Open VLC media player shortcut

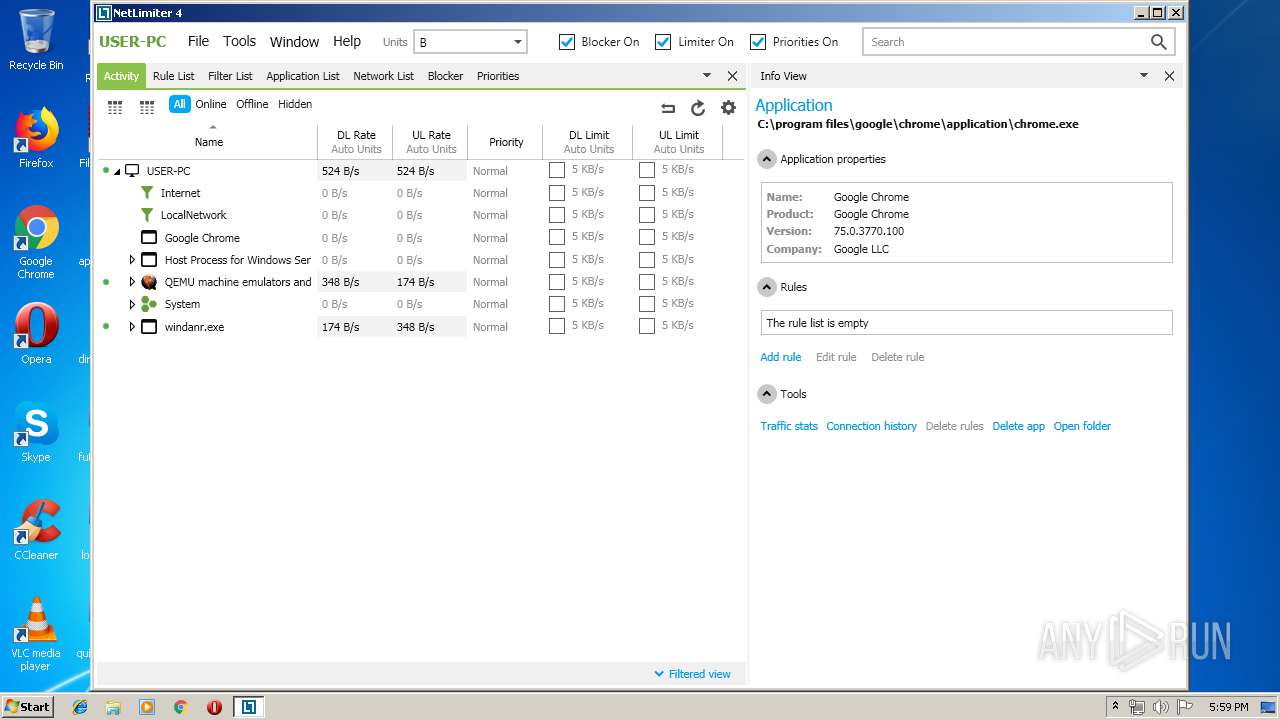pyautogui.click(x=36, y=634)
